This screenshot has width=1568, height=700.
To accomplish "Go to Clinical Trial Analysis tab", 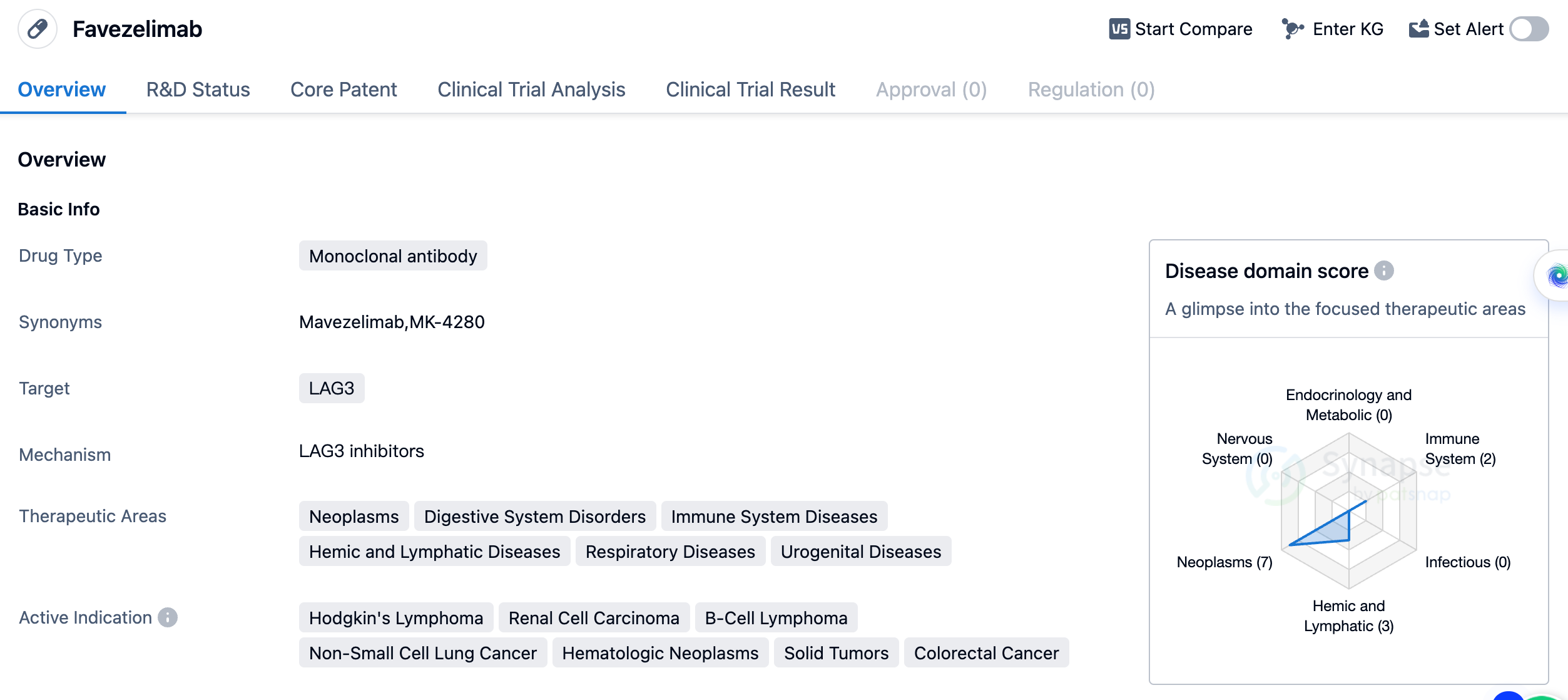I will (x=531, y=90).
